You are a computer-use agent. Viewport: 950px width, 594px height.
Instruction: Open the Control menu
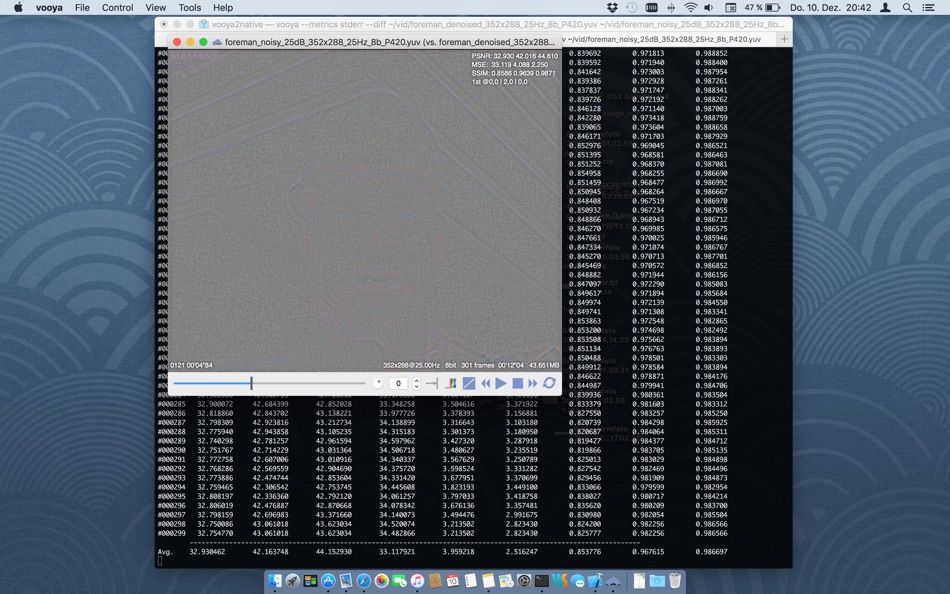tap(118, 7)
